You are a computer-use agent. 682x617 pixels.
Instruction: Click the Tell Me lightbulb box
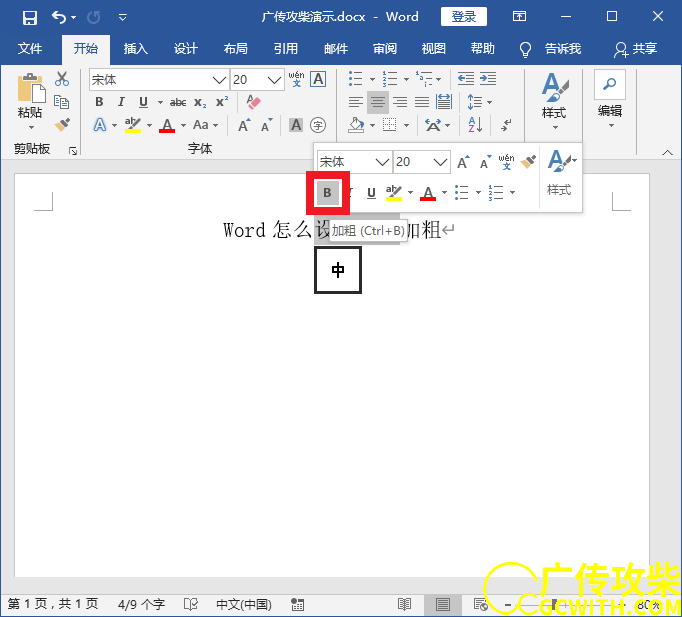click(x=550, y=49)
